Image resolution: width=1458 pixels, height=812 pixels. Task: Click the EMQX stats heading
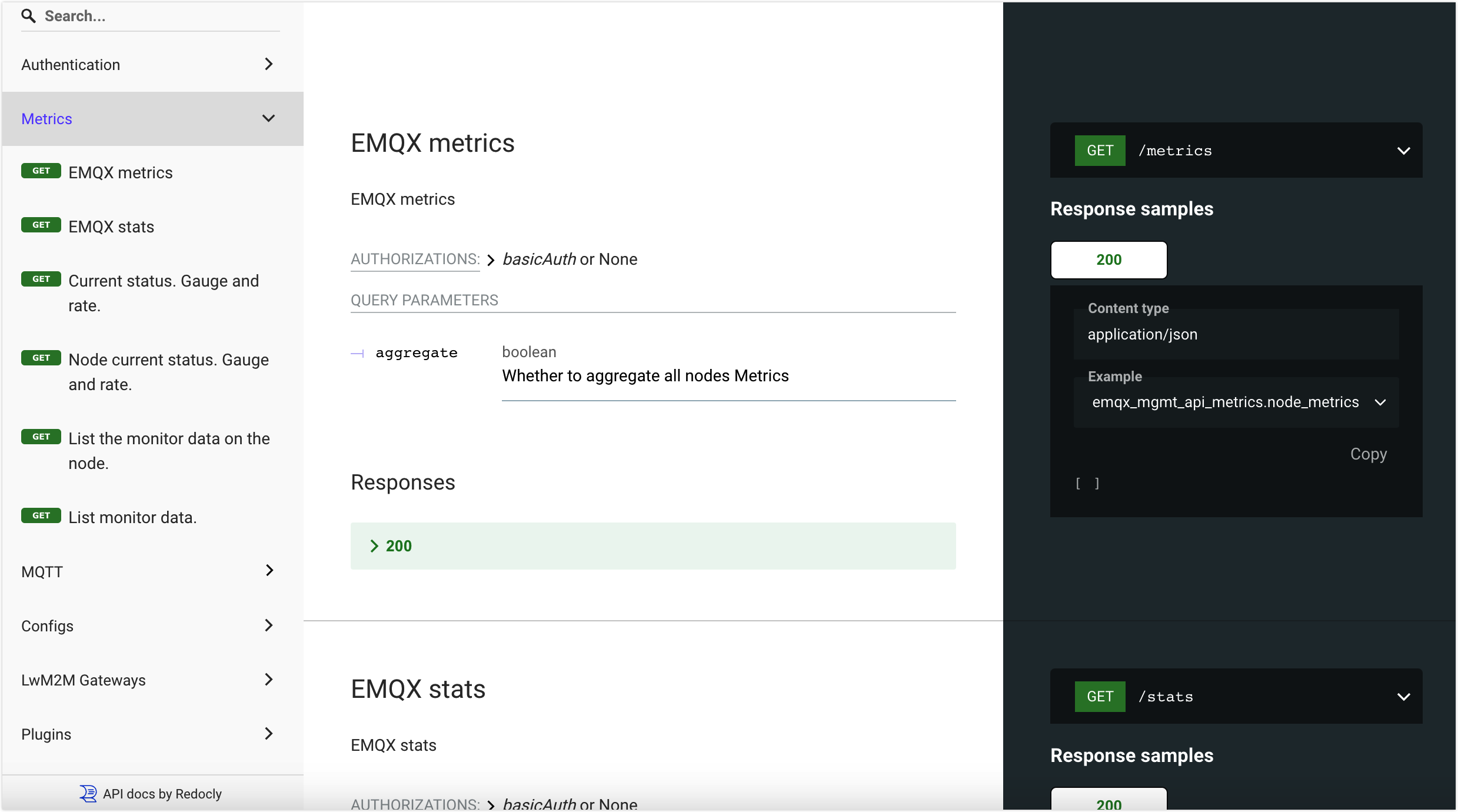tap(418, 689)
